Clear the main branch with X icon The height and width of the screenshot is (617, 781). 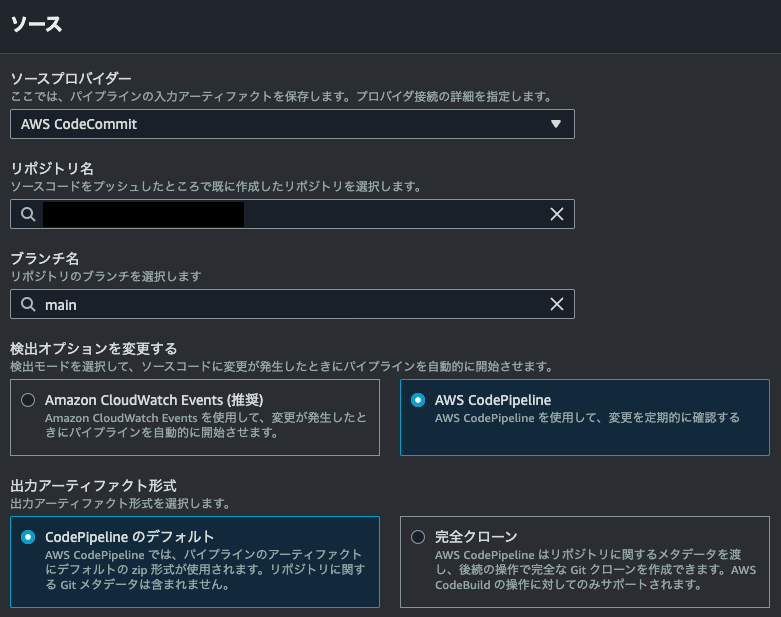pyautogui.click(x=556, y=304)
